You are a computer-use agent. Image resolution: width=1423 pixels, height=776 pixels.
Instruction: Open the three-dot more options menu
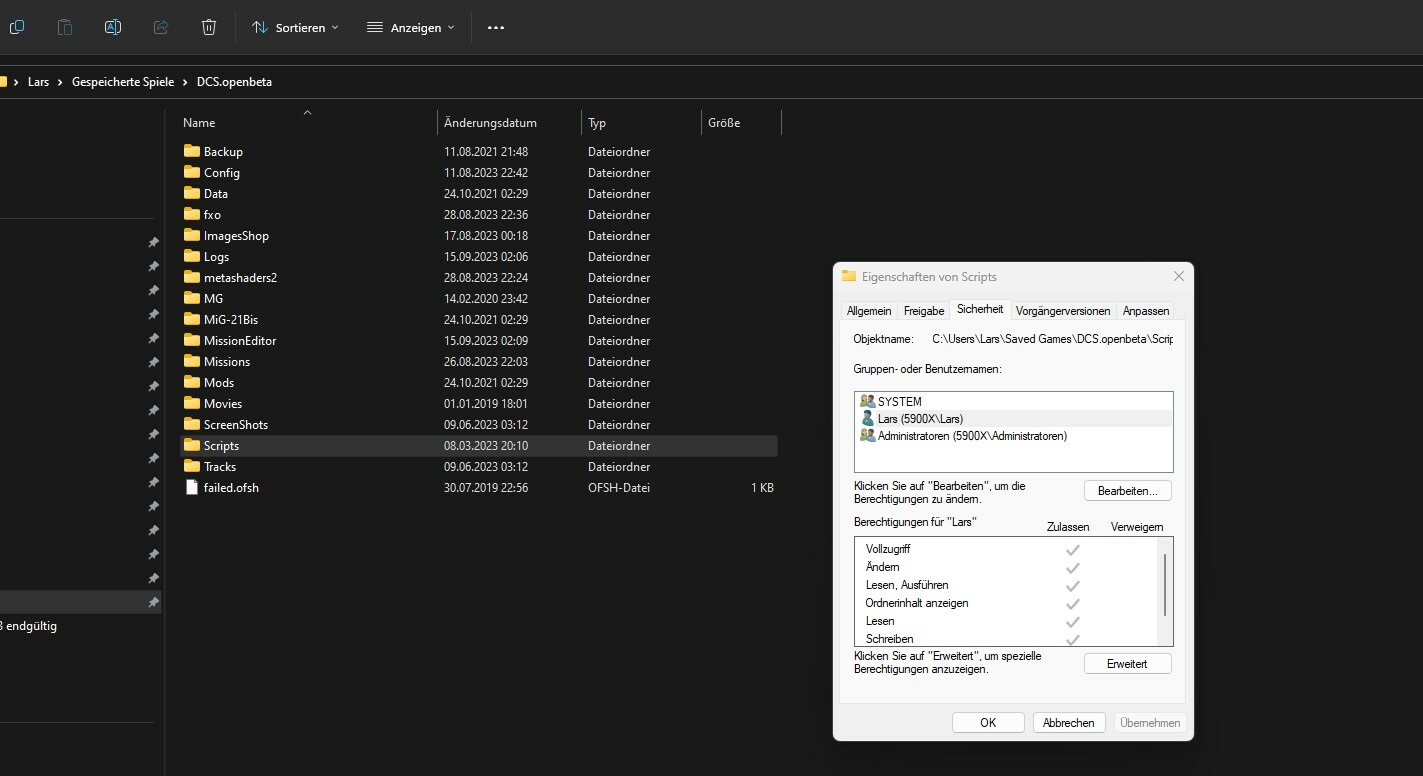click(x=496, y=27)
